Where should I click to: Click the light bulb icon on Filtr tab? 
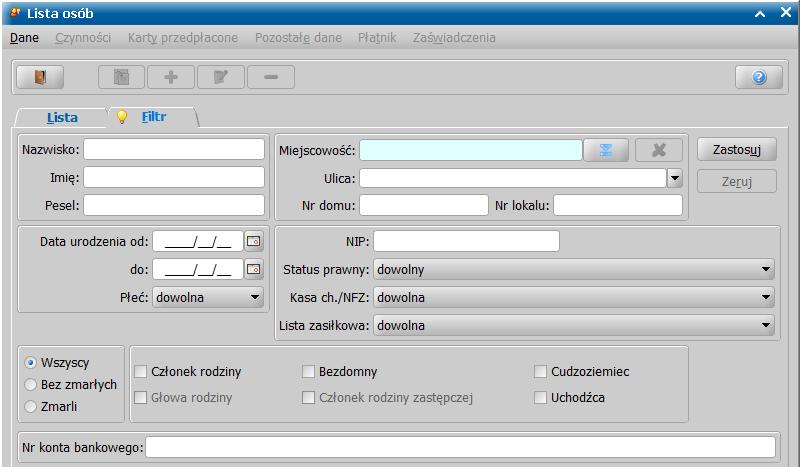(x=122, y=117)
